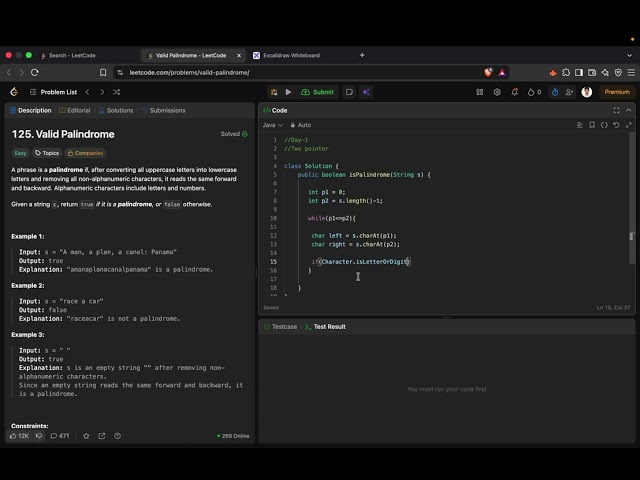The image size is (640, 480).
Task: Open the help question mark icon
Action: (118, 436)
